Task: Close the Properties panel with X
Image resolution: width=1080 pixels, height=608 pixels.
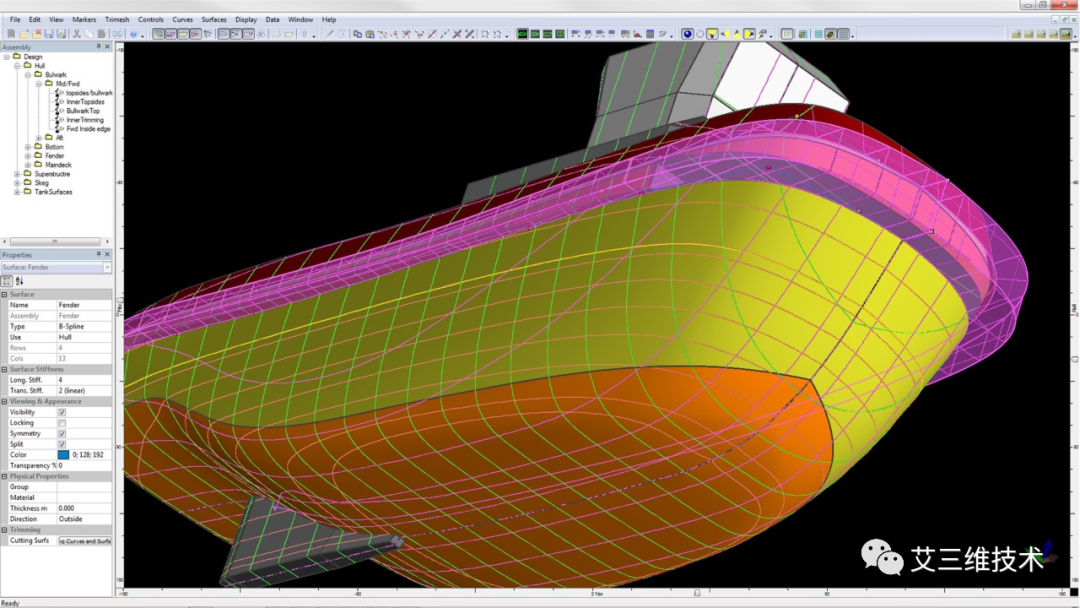Action: (107, 255)
